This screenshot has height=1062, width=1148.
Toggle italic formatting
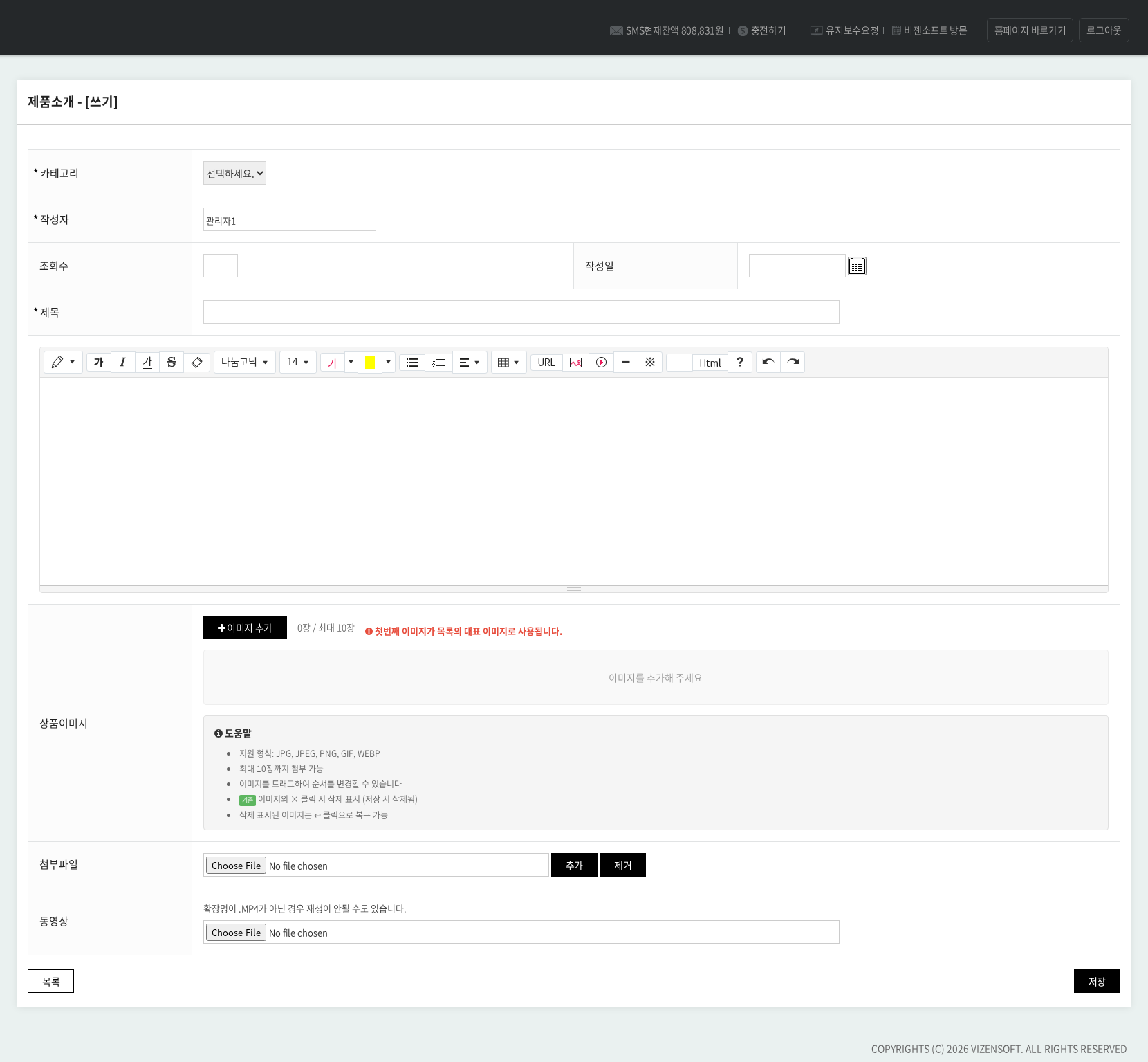(122, 363)
